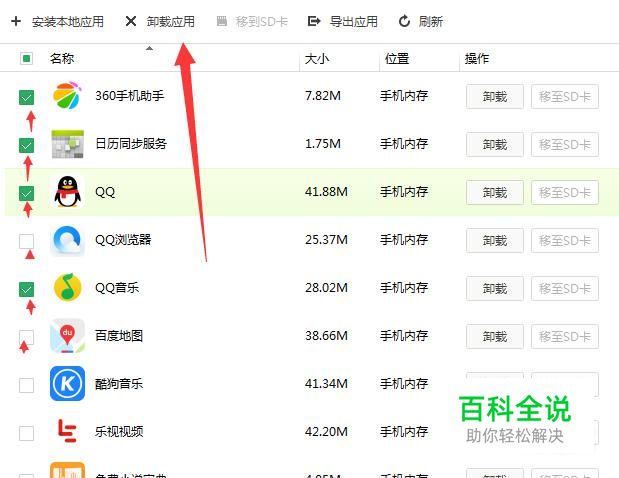Select the 乐视视频 app name
The image size is (619, 478).
[119, 431]
